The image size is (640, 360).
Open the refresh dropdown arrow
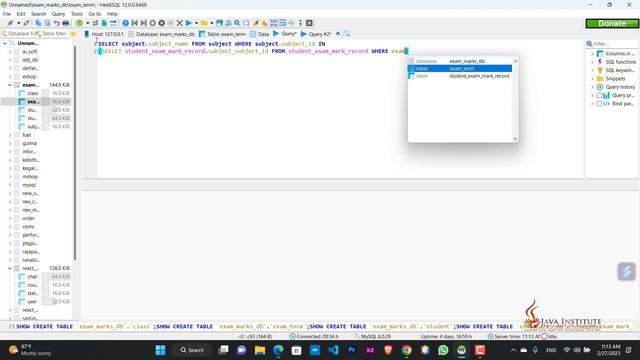coord(87,23)
